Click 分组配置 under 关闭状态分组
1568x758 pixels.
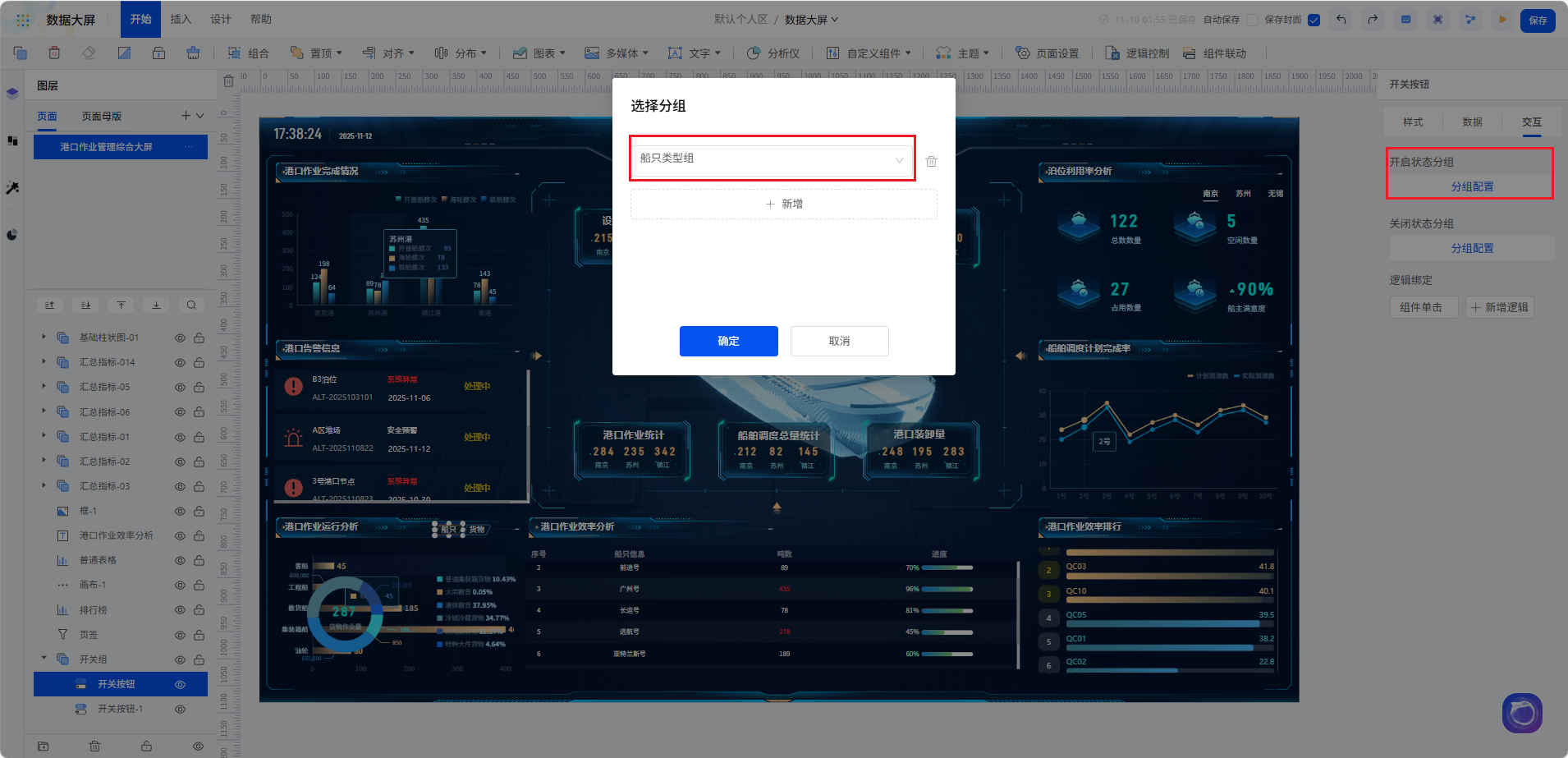[x=1473, y=249]
